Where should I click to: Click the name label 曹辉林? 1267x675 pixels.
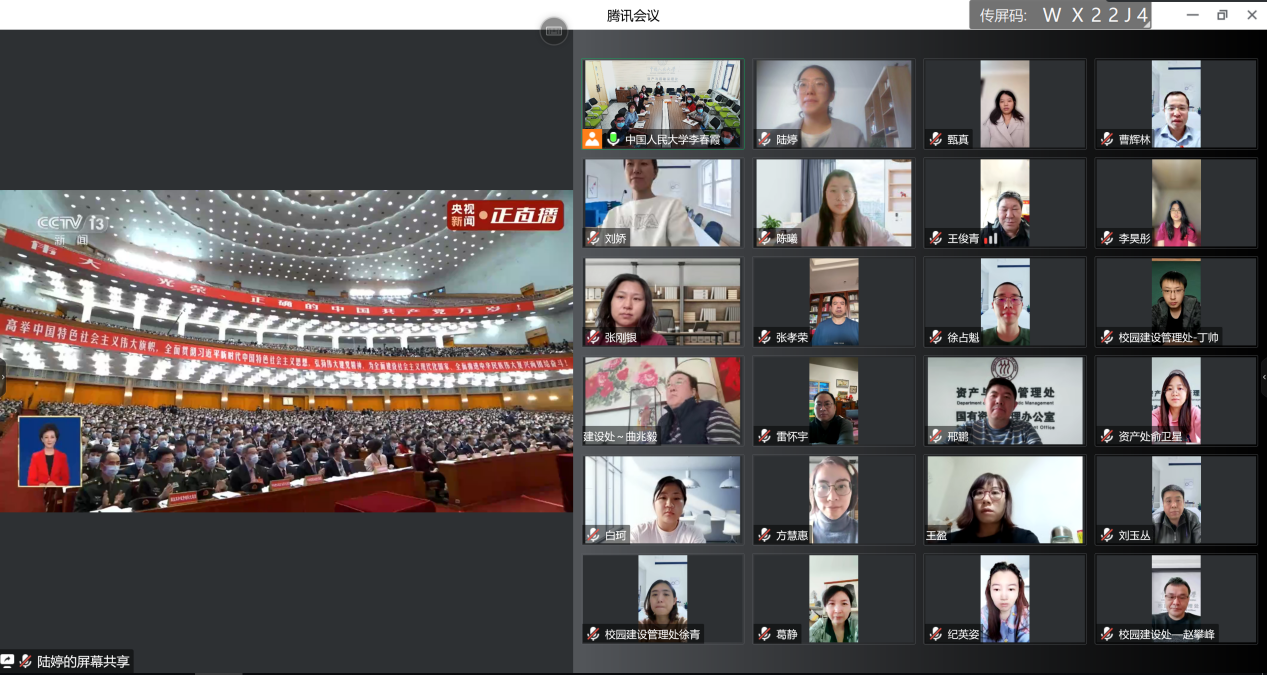pyautogui.click(x=1135, y=140)
